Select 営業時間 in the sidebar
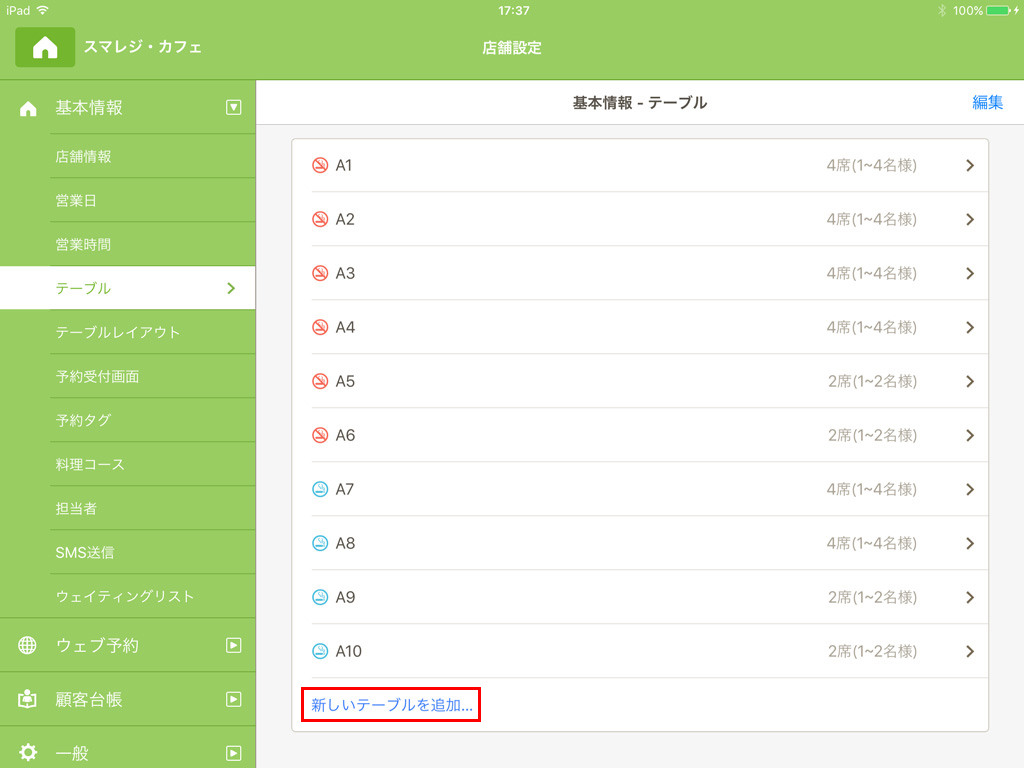This screenshot has height=768, width=1024. point(127,244)
